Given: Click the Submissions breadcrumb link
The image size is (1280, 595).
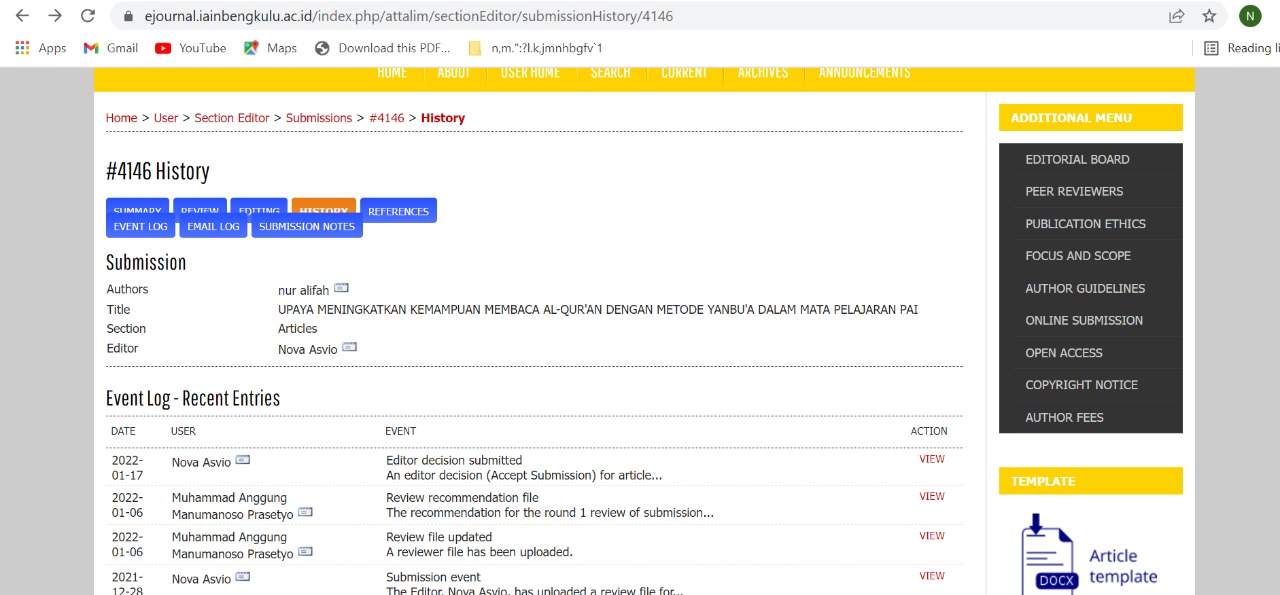Looking at the screenshot, I should click(x=318, y=118).
